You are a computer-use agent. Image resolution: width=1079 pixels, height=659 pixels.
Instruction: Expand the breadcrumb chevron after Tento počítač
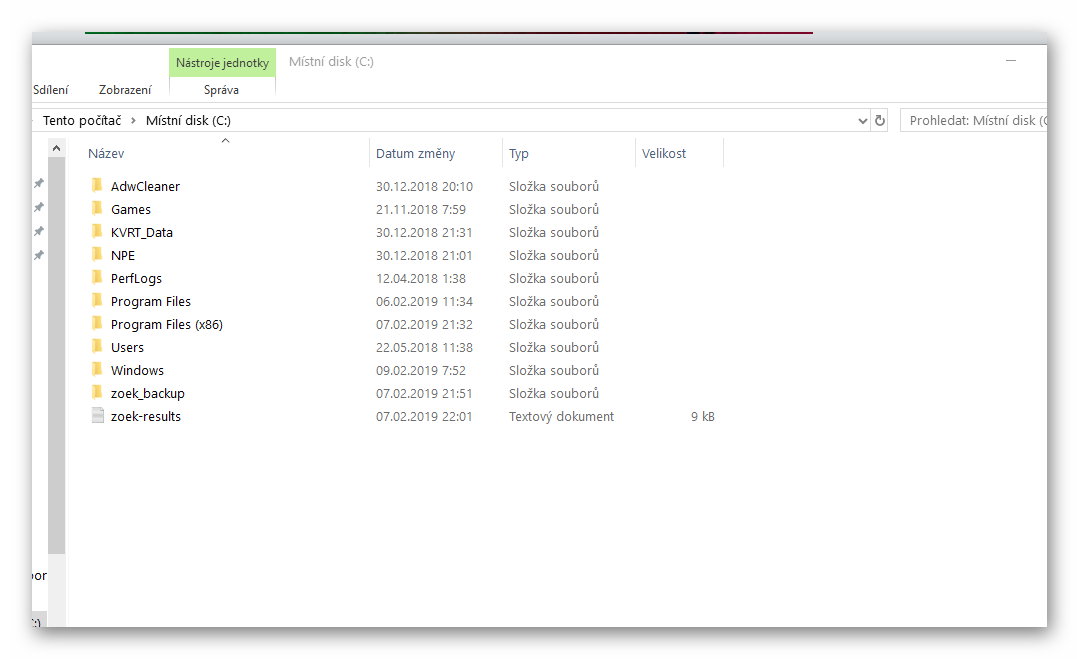[x=133, y=120]
